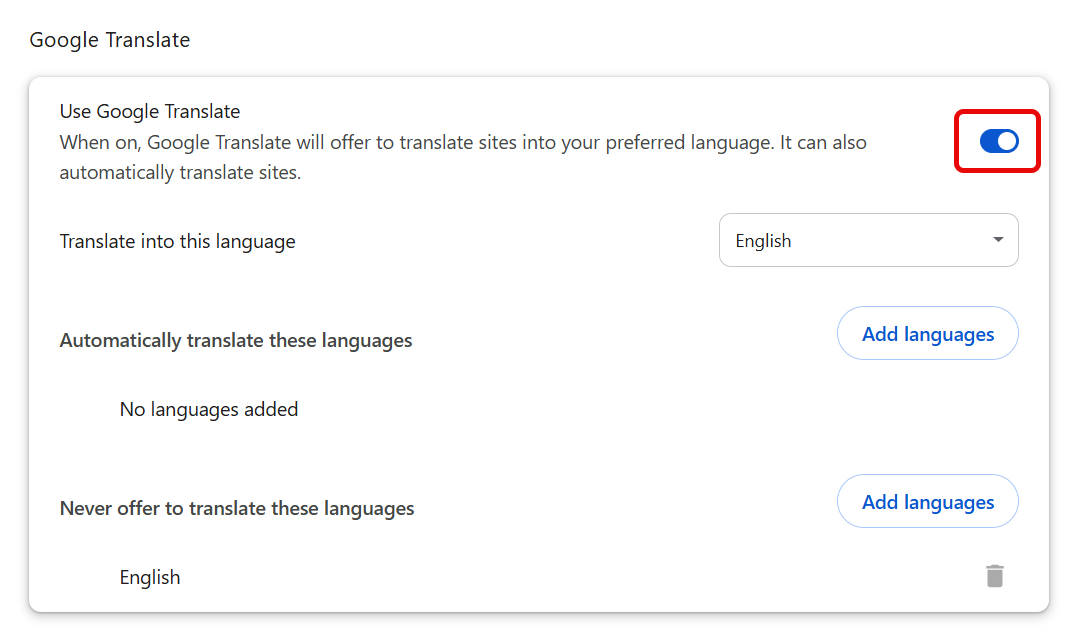Open the Translate into this language dropdown
Screen dimensions: 1075x638
click(x=868, y=240)
